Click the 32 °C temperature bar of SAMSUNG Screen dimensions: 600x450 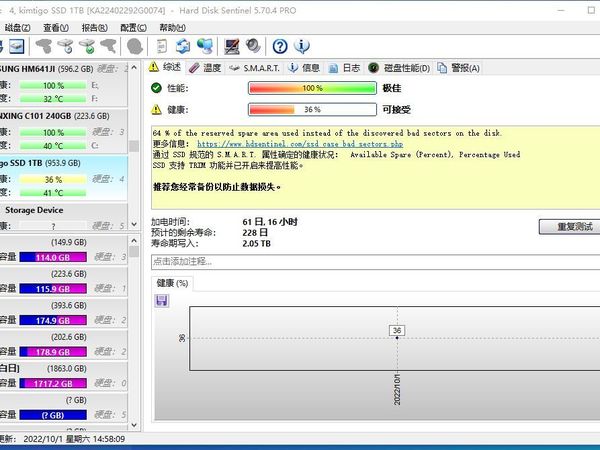pos(53,98)
